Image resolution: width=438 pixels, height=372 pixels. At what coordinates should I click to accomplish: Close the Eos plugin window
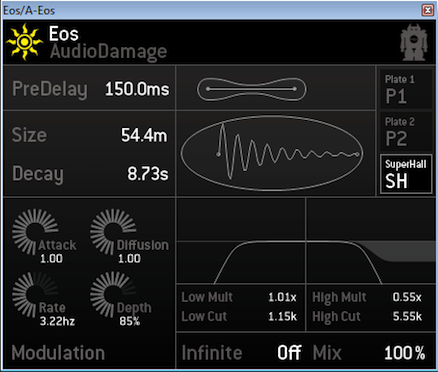(x=428, y=10)
